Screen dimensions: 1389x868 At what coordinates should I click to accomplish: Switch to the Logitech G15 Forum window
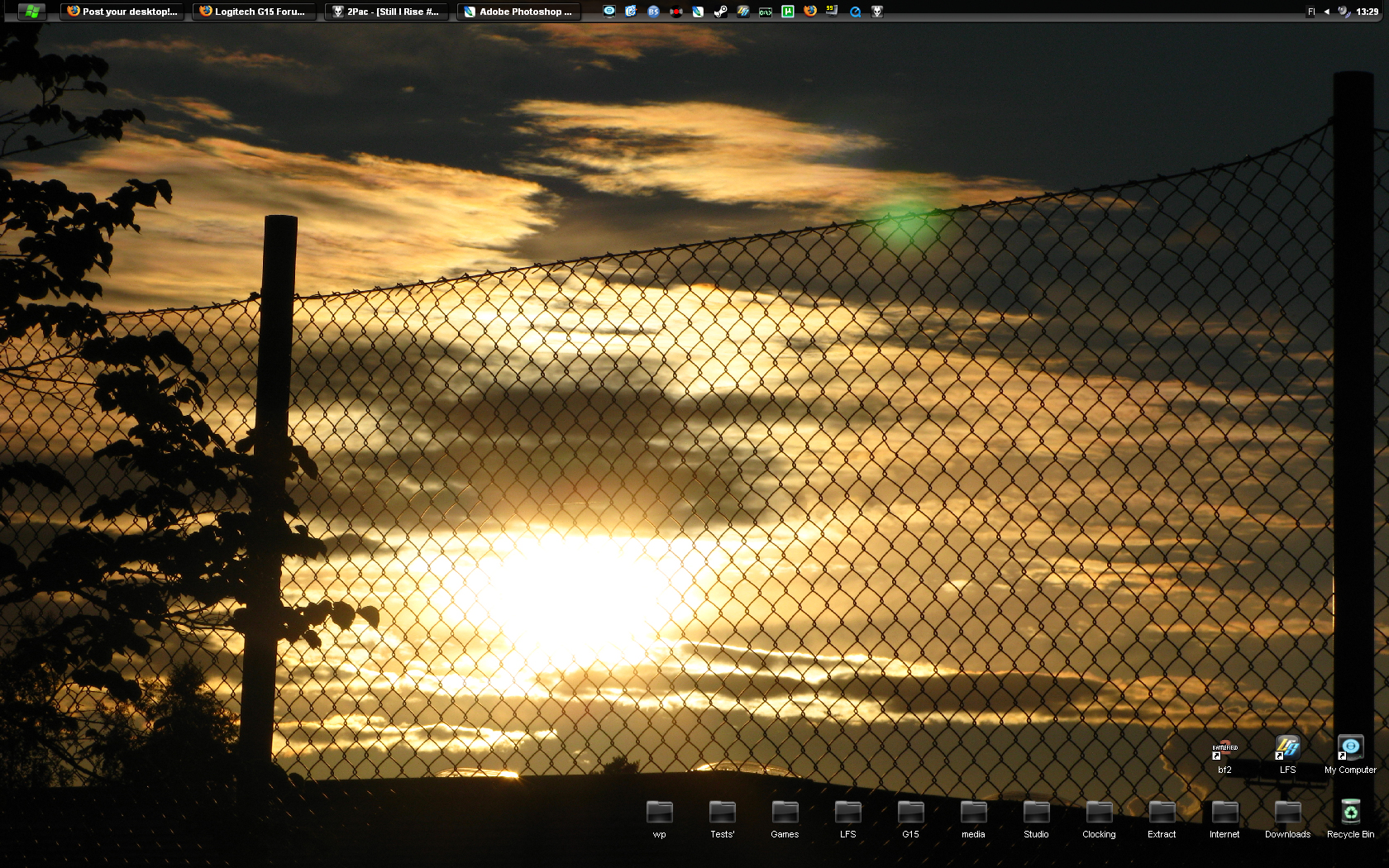(x=255, y=12)
